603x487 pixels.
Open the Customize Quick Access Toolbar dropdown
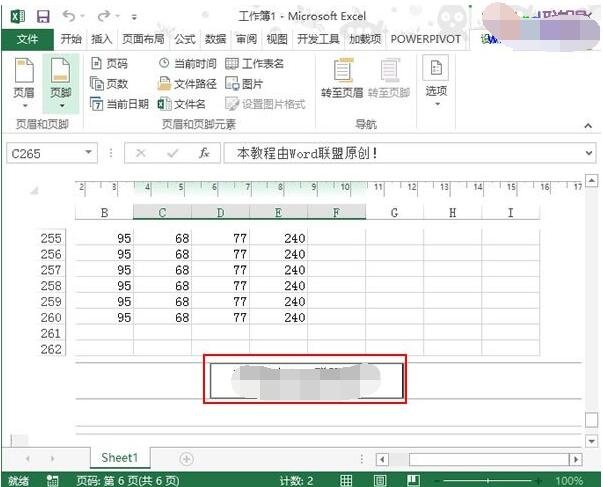(x=134, y=17)
